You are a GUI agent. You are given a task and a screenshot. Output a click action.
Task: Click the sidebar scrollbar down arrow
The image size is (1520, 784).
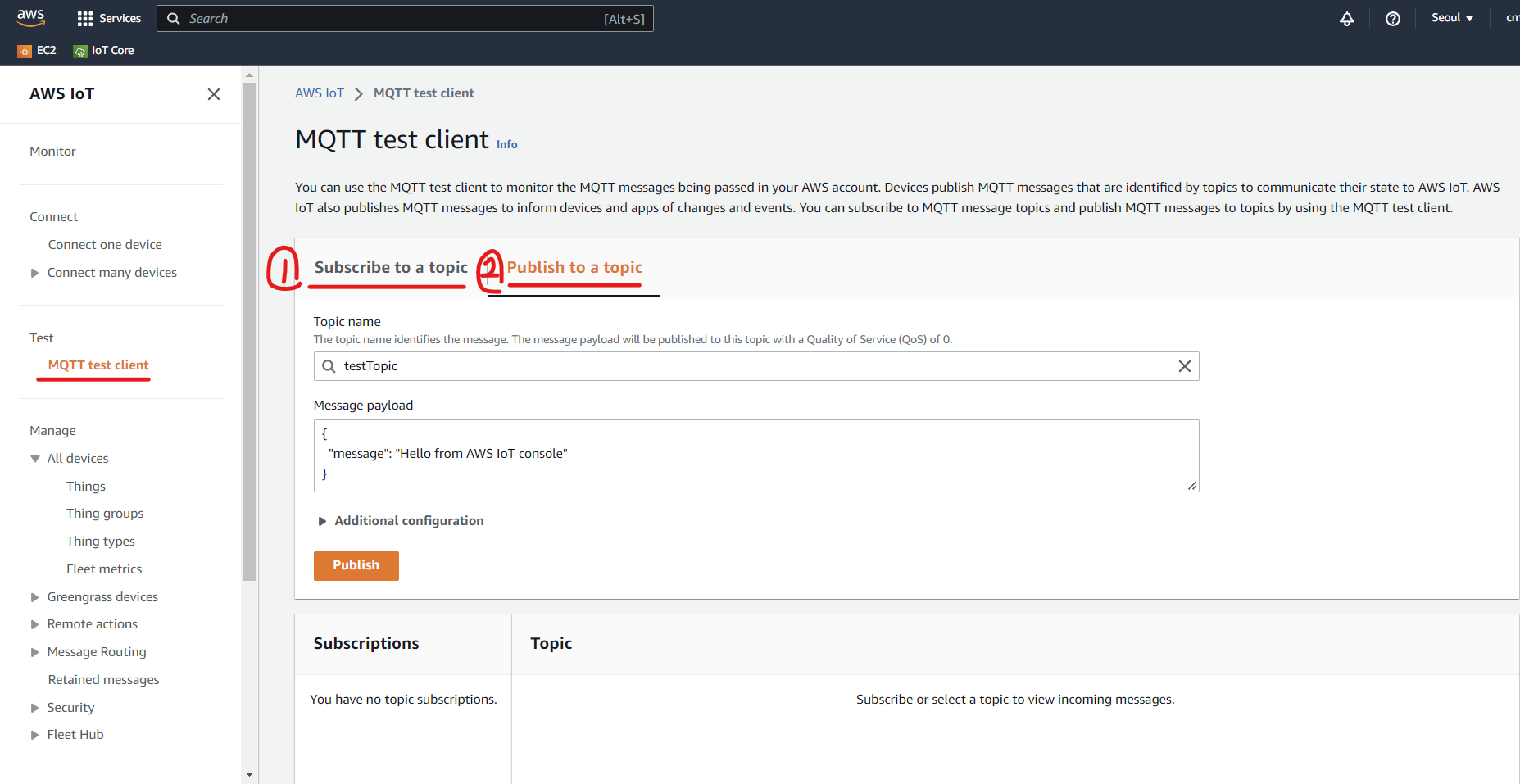point(250,774)
